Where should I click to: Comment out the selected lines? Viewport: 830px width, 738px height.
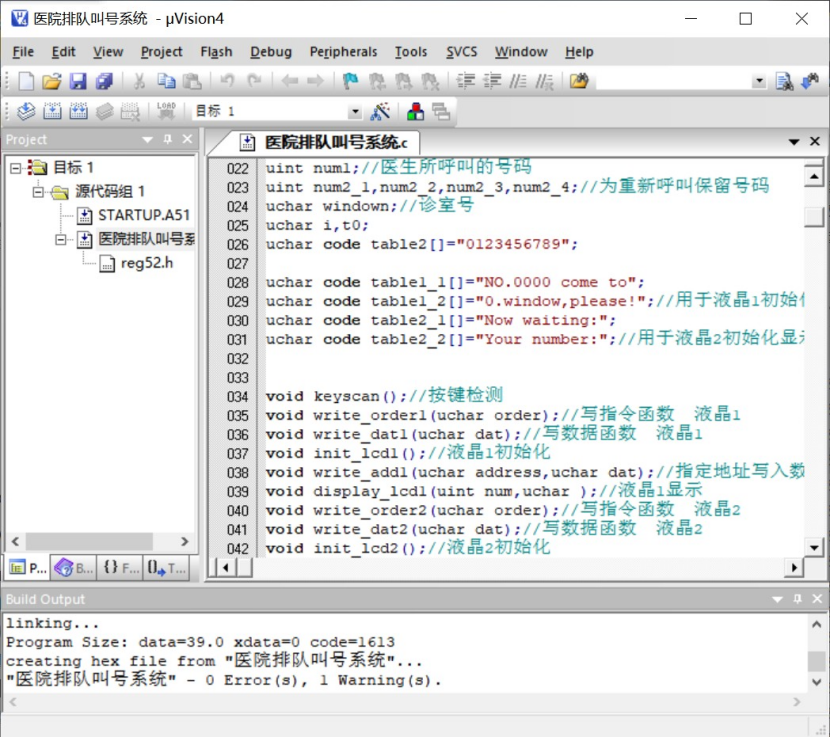click(x=518, y=81)
